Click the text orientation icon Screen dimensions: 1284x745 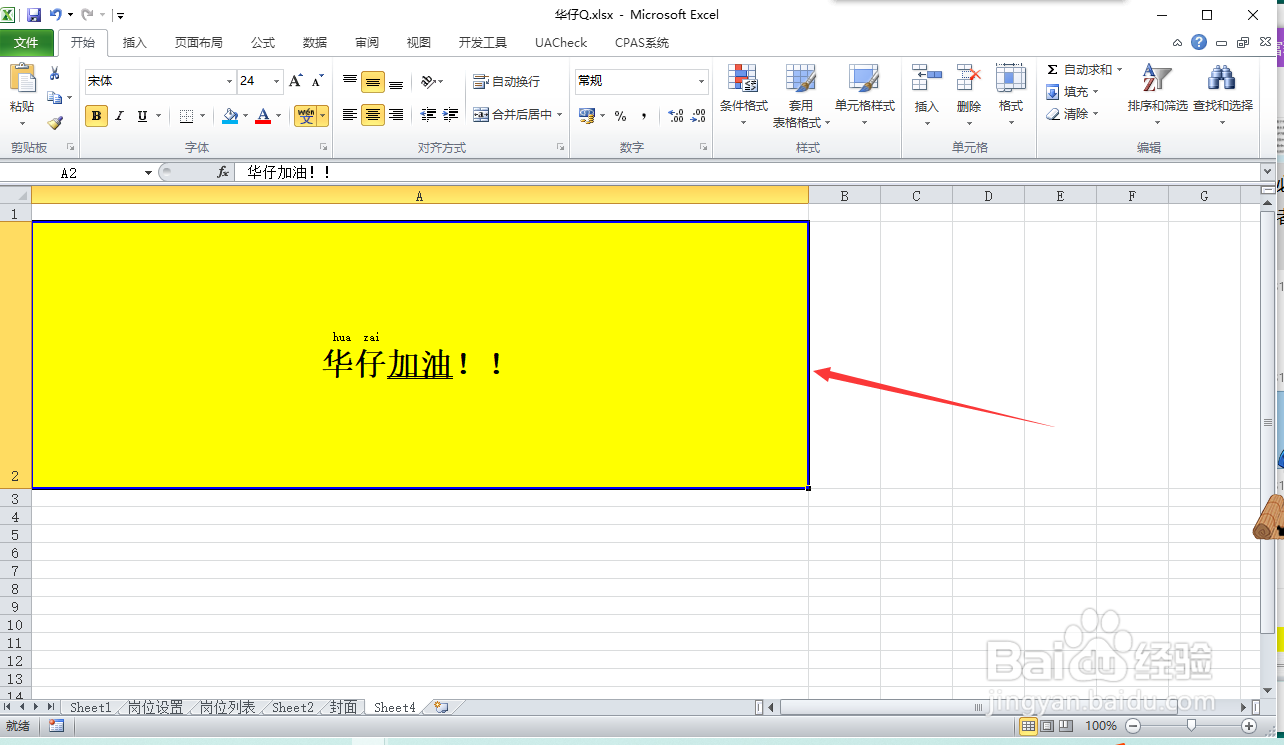click(428, 81)
